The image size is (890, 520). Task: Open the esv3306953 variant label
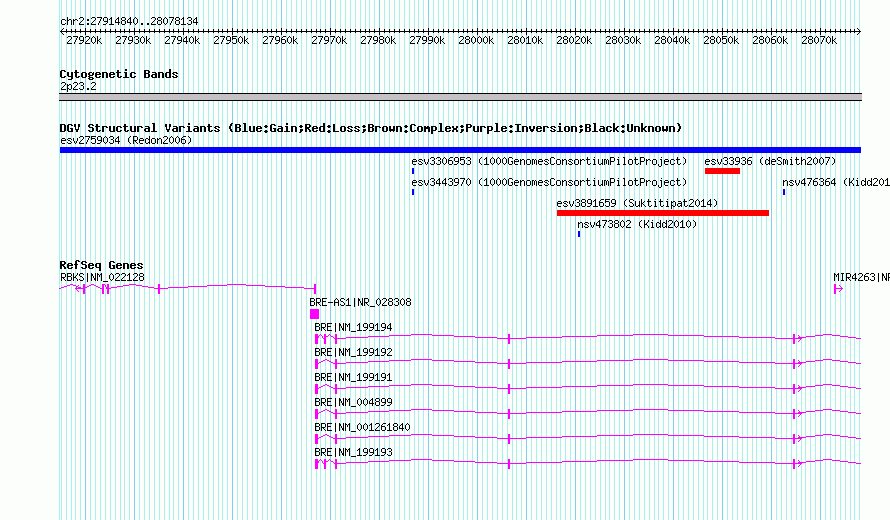549,161
